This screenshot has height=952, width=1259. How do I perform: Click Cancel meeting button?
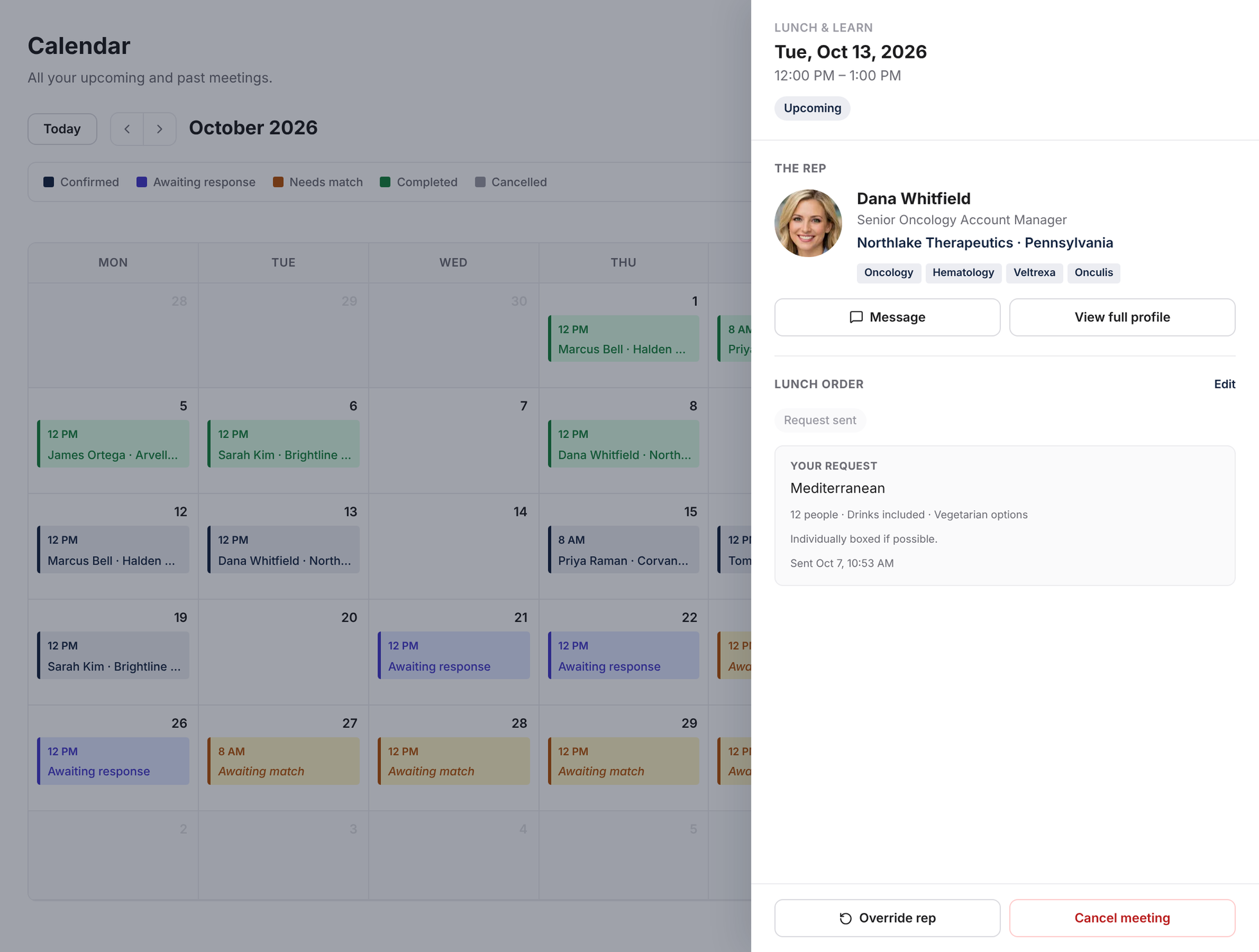1122,918
